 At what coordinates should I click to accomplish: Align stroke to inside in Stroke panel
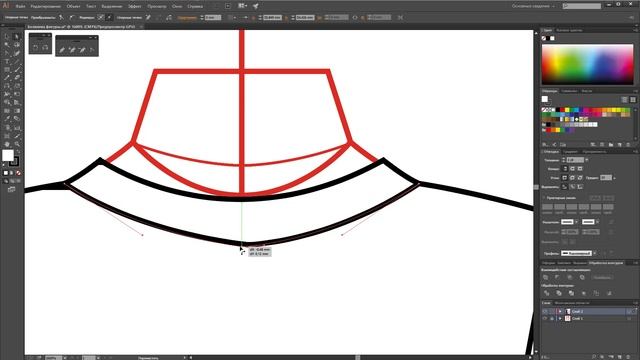[x=573, y=187]
